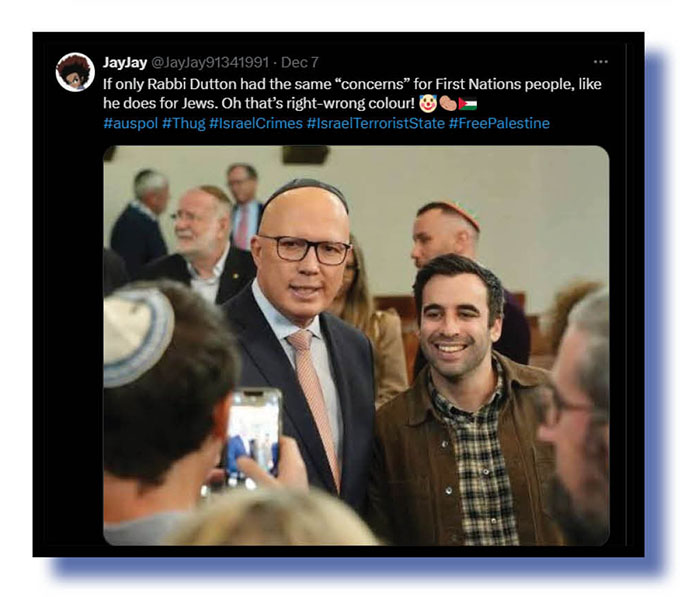Open the #auspol hashtag
Image resolution: width=680 pixels, height=597 pixels.
tap(131, 123)
